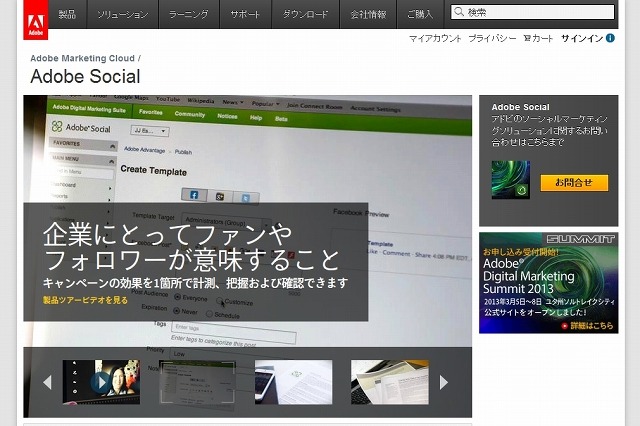Click the carousel previous arrow
The height and width of the screenshot is (426, 640).
point(47,382)
